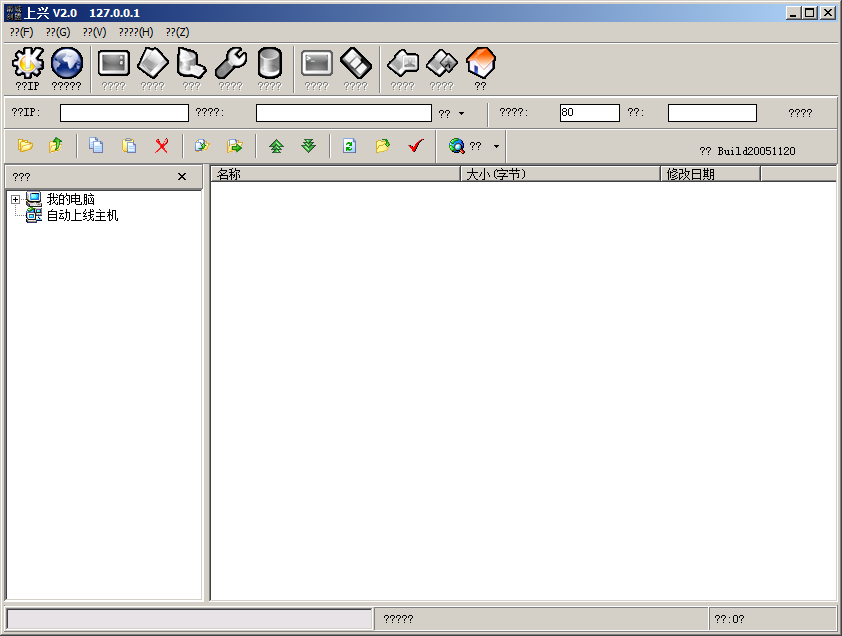The width and height of the screenshot is (842, 636).
Task: Close the left tree panel
Action: click(181, 177)
